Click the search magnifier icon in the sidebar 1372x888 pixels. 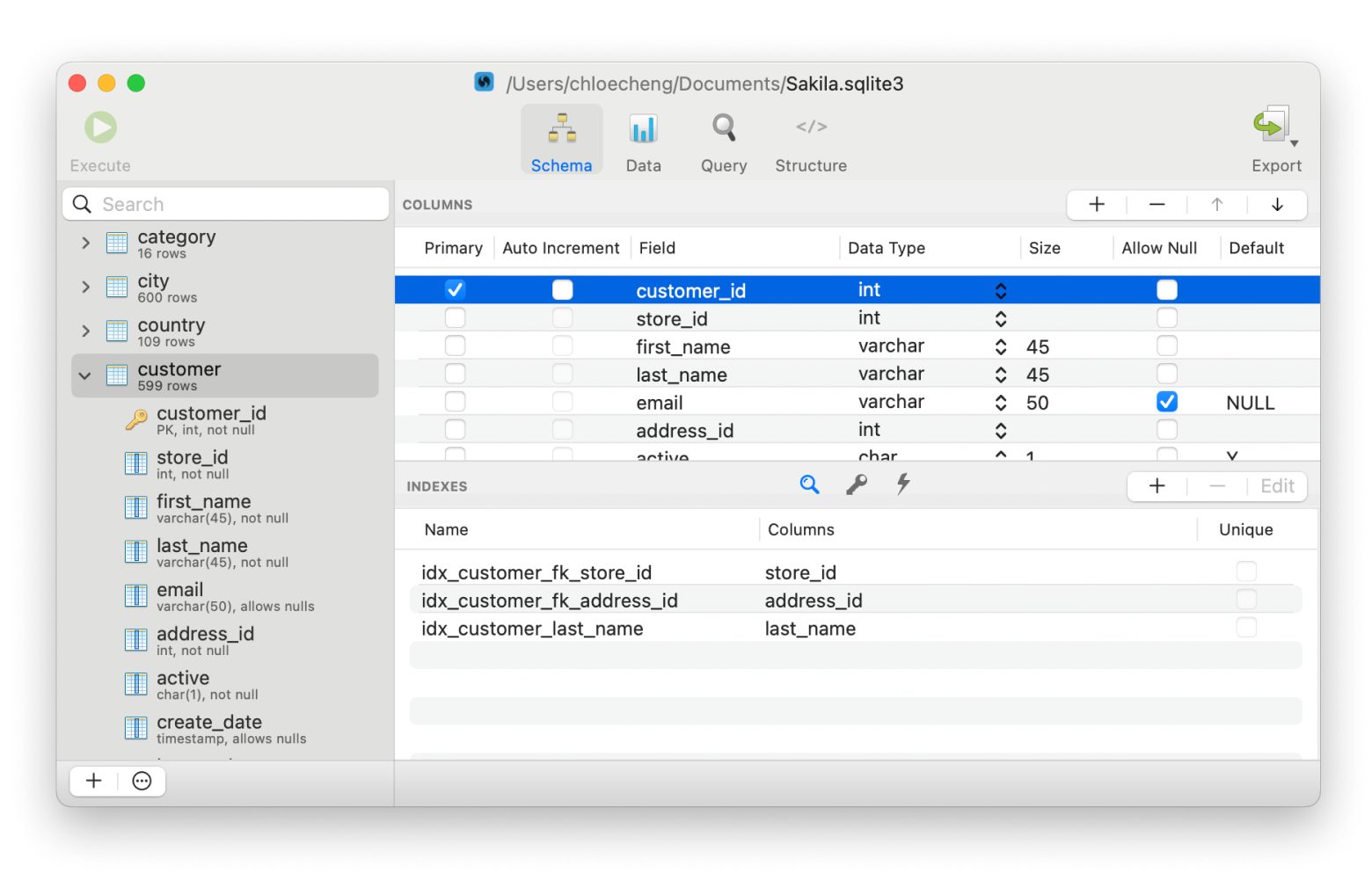[82, 204]
